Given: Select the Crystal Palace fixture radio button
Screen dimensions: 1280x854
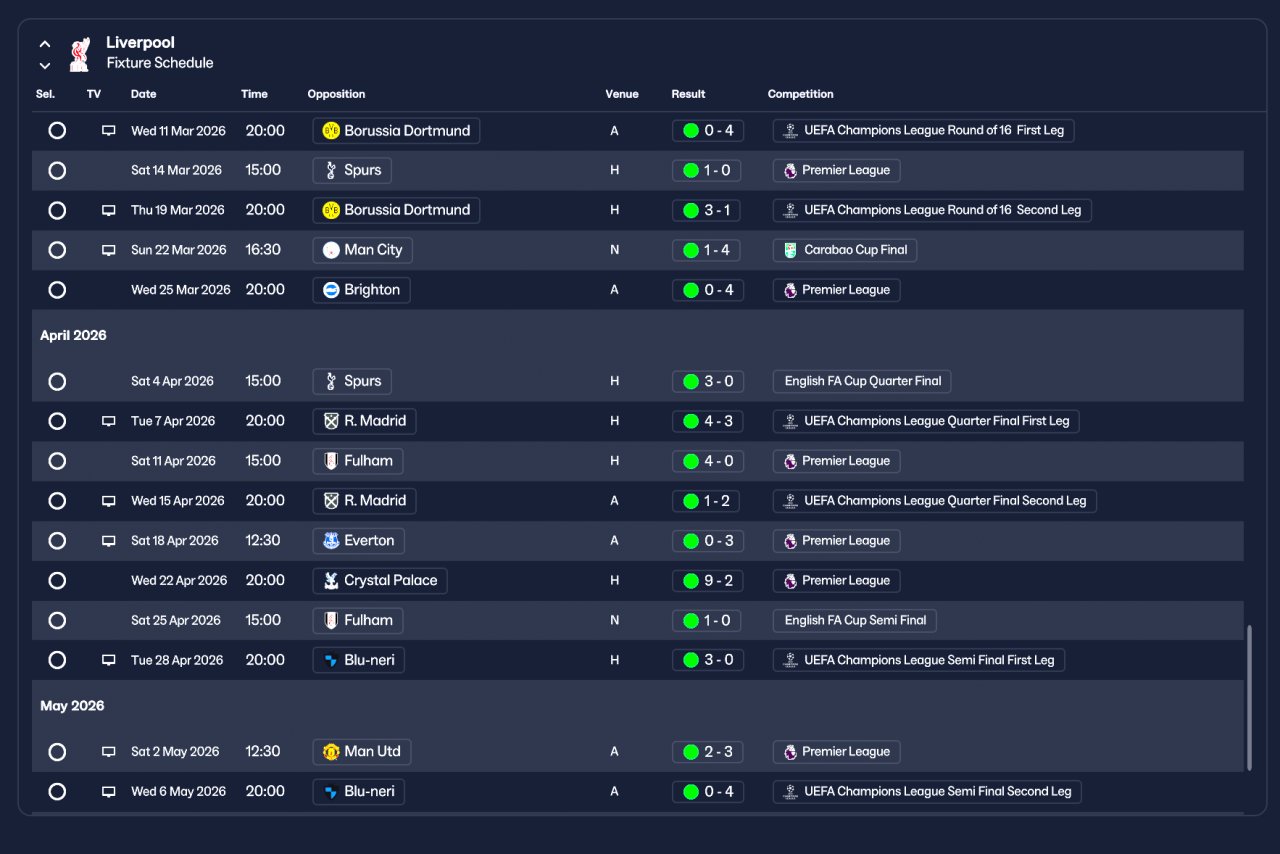Looking at the screenshot, I should pyautogui.click(x=57, y=582).
